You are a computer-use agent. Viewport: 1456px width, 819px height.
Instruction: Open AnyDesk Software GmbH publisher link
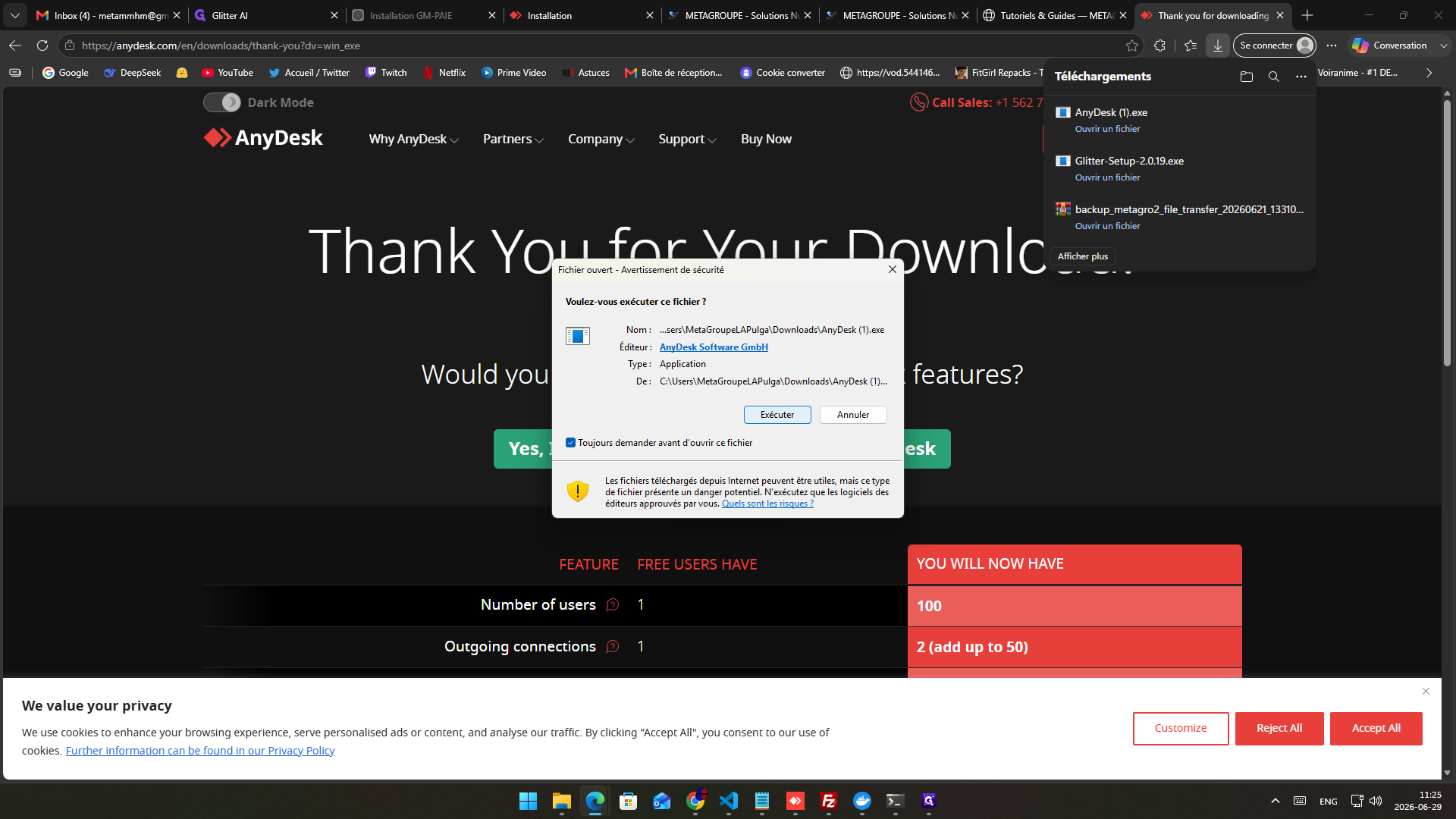714,347
